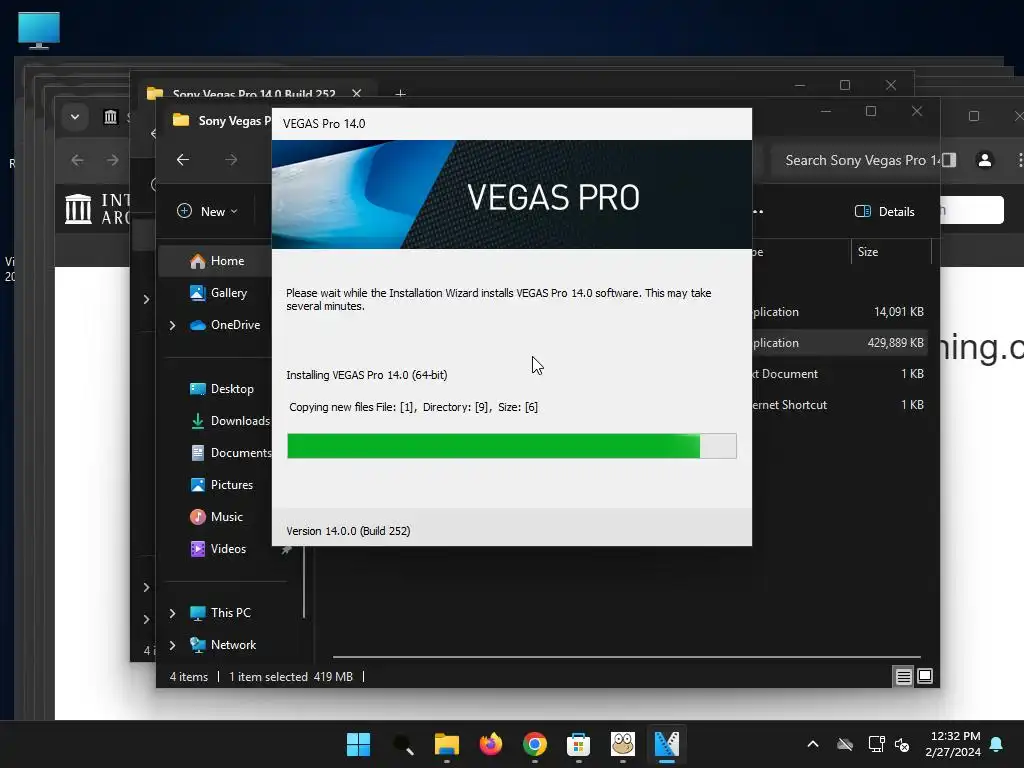Screen dimensions: 1024x768
Task: Launch Firefox from the taskbar
Action: (x=490, y=744)
